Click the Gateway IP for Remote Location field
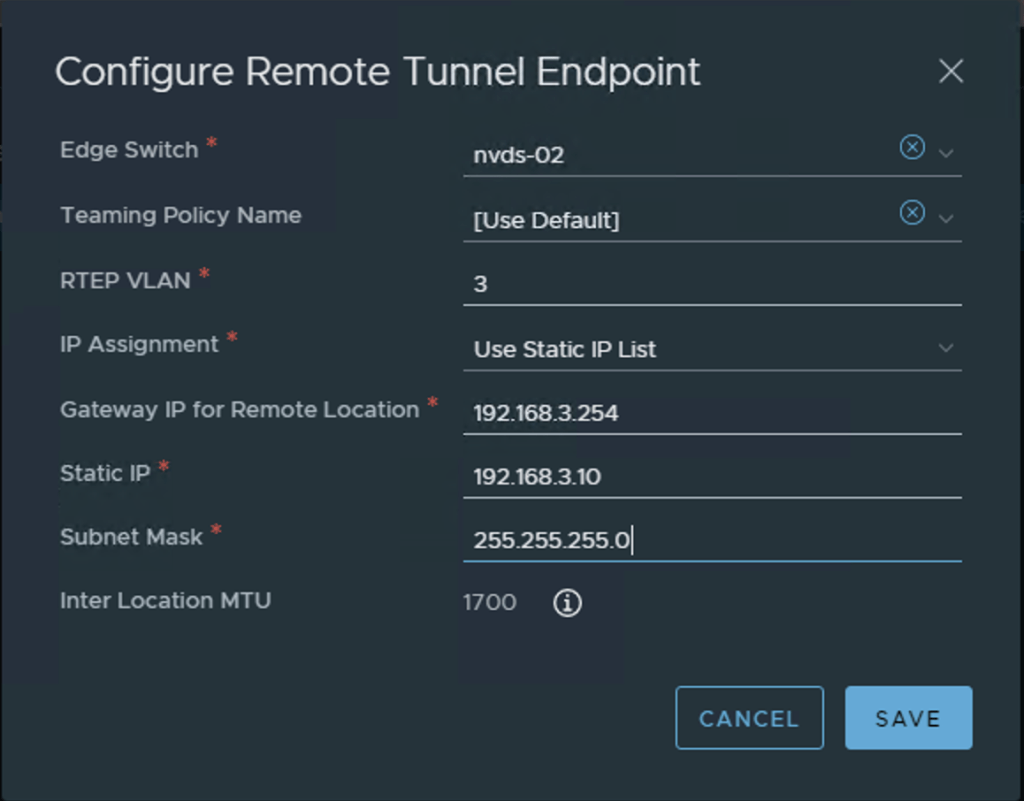Viewport: 1024px width, 801px height. (x=711, y=413)
